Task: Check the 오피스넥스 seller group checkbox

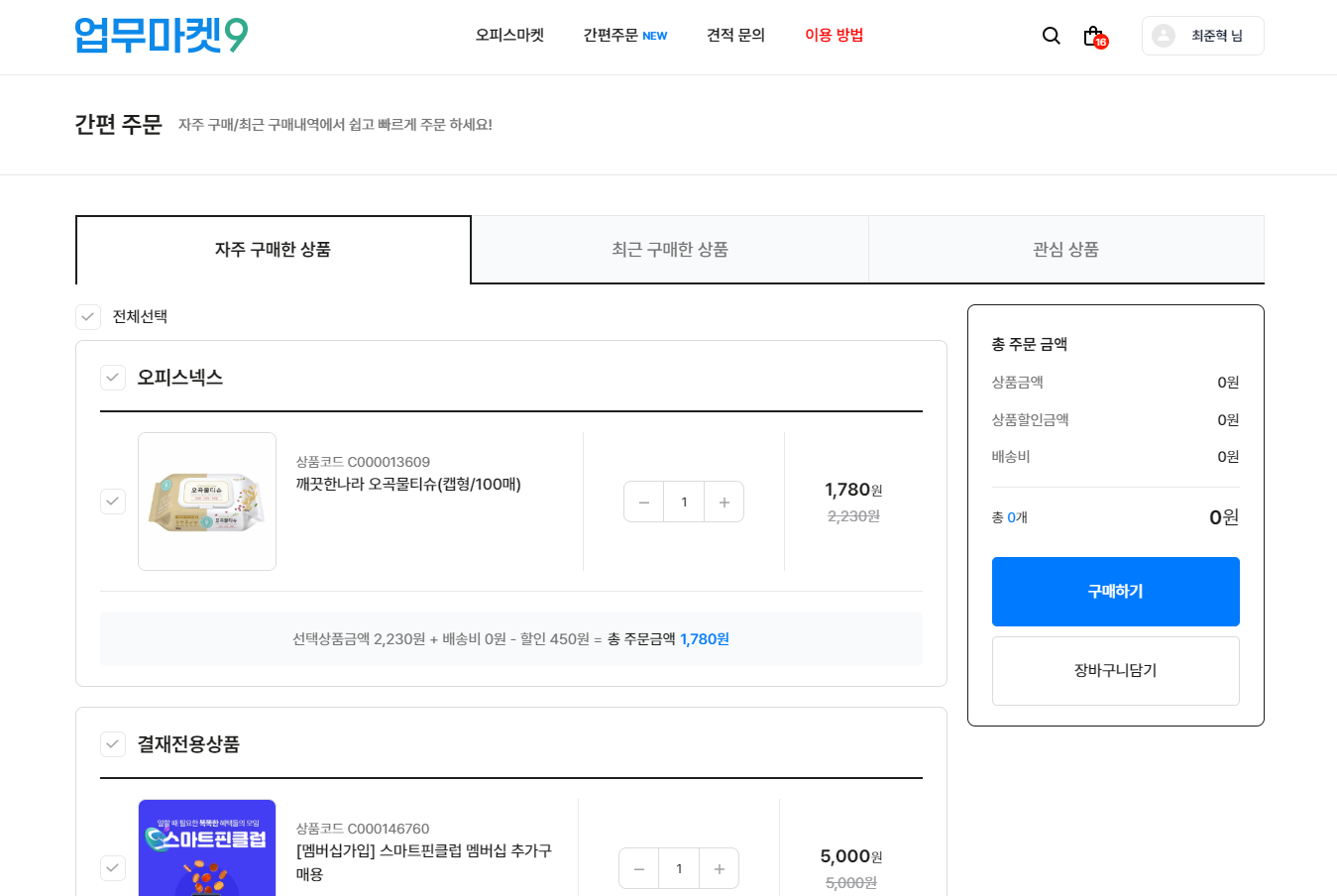Action: pyautogui.click(x=113, y=378)
